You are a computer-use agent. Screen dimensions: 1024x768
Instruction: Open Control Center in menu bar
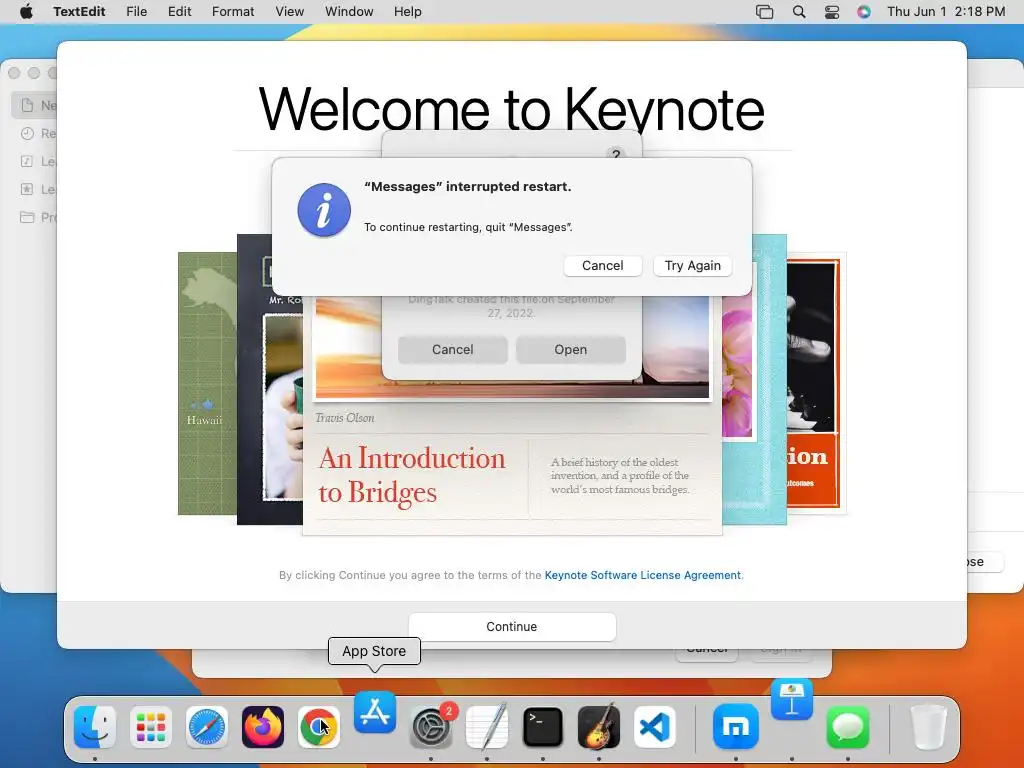(832, 12)
